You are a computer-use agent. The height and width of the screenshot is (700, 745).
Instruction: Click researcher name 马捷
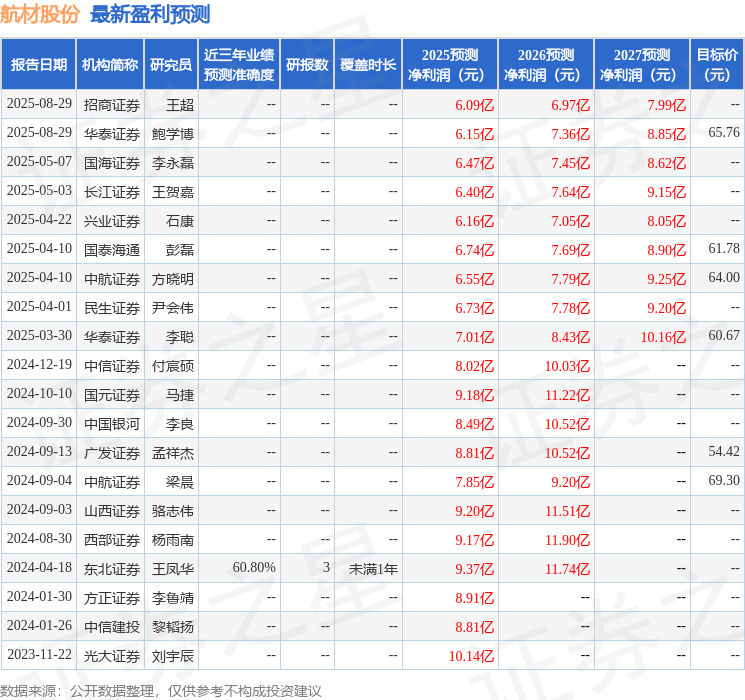click(x=180, y=394)
